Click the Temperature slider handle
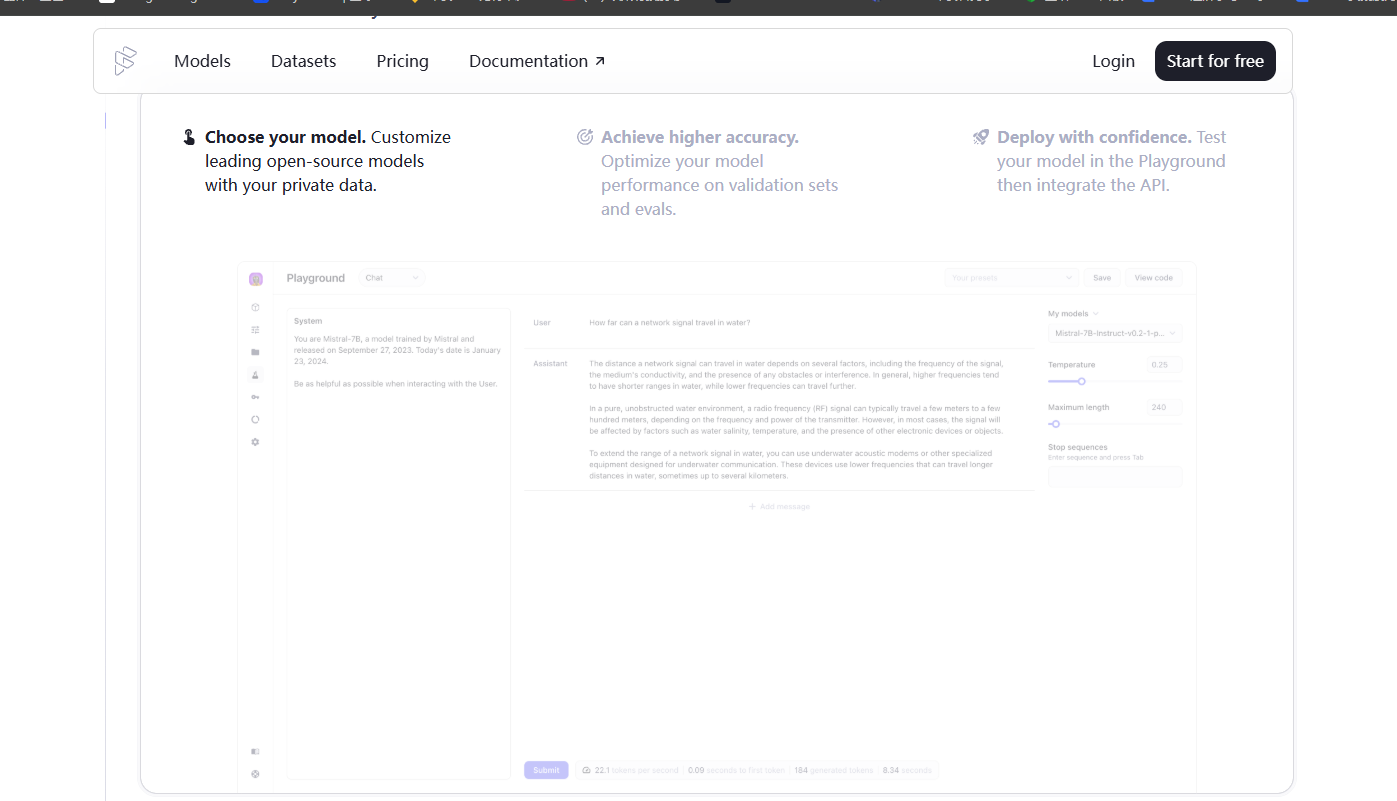The width and height of the screenshot is (1397, 801). point(1081,381)
